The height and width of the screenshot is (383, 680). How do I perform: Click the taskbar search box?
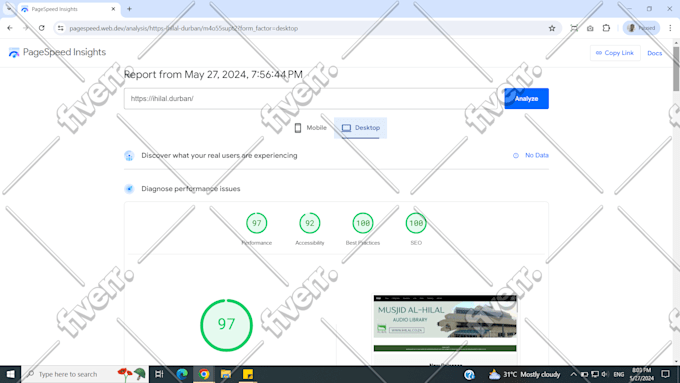pyautogui.click(x=85, y=374)
